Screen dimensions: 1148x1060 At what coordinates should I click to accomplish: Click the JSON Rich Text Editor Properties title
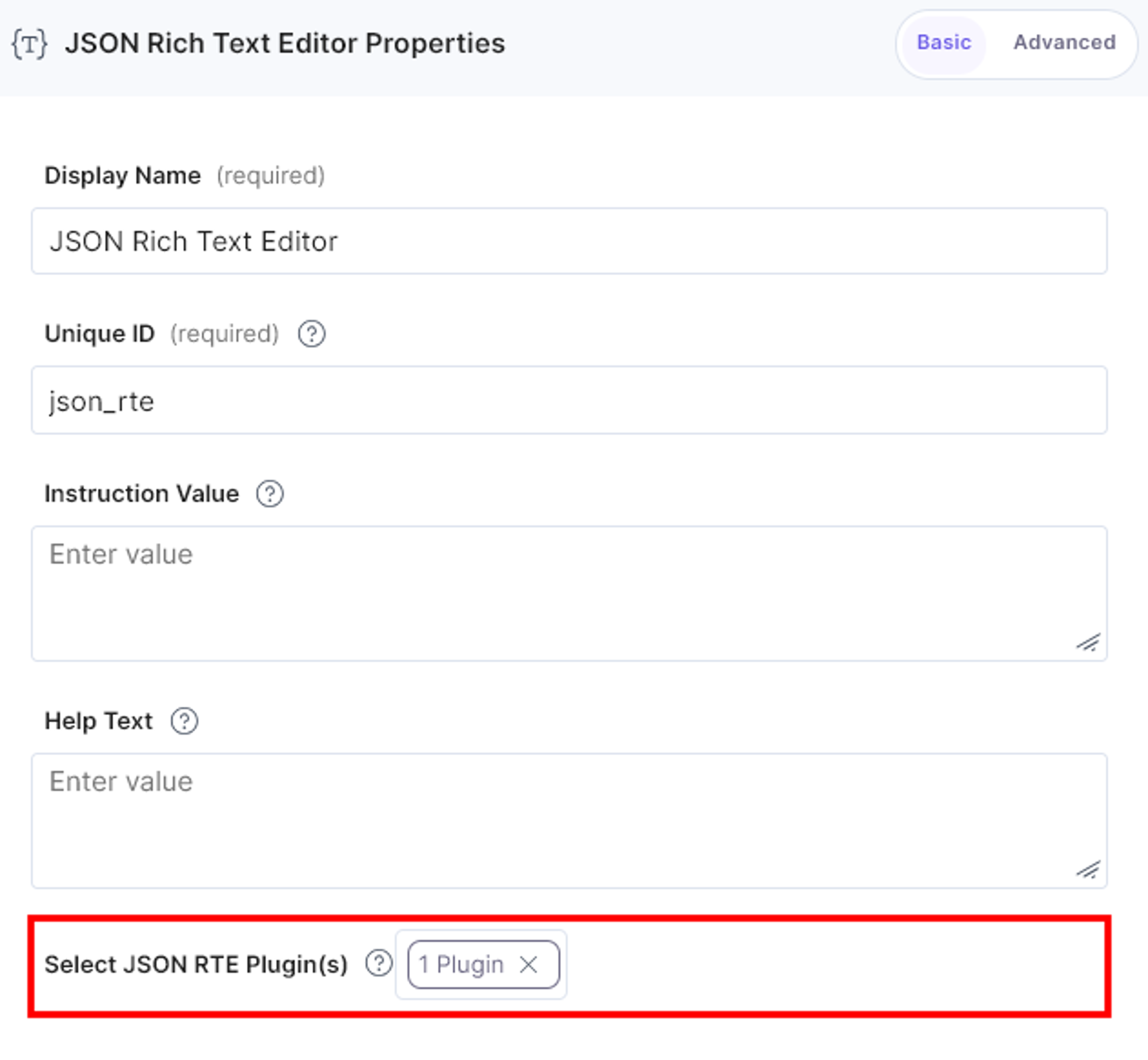(x=285, y=44)
